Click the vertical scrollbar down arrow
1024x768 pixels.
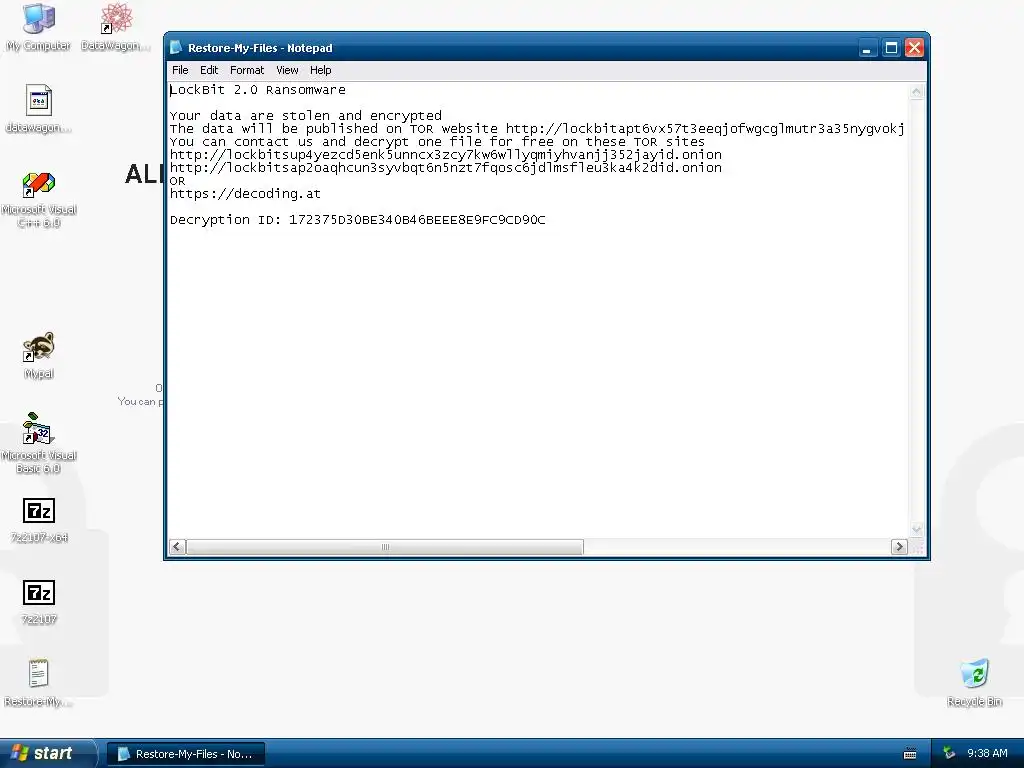point(916,530)
